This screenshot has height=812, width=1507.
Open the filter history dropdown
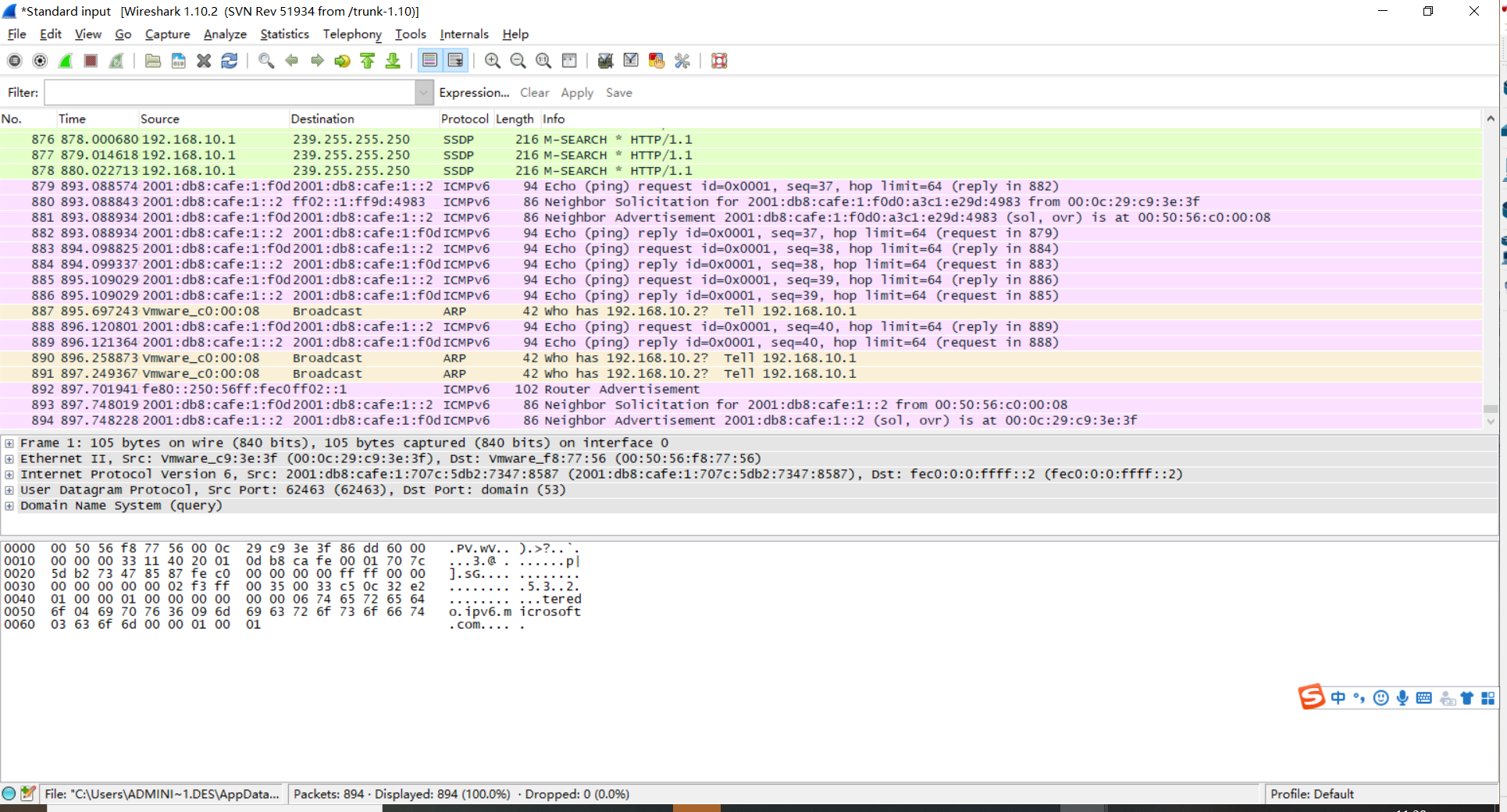click(x=423, y=92)
